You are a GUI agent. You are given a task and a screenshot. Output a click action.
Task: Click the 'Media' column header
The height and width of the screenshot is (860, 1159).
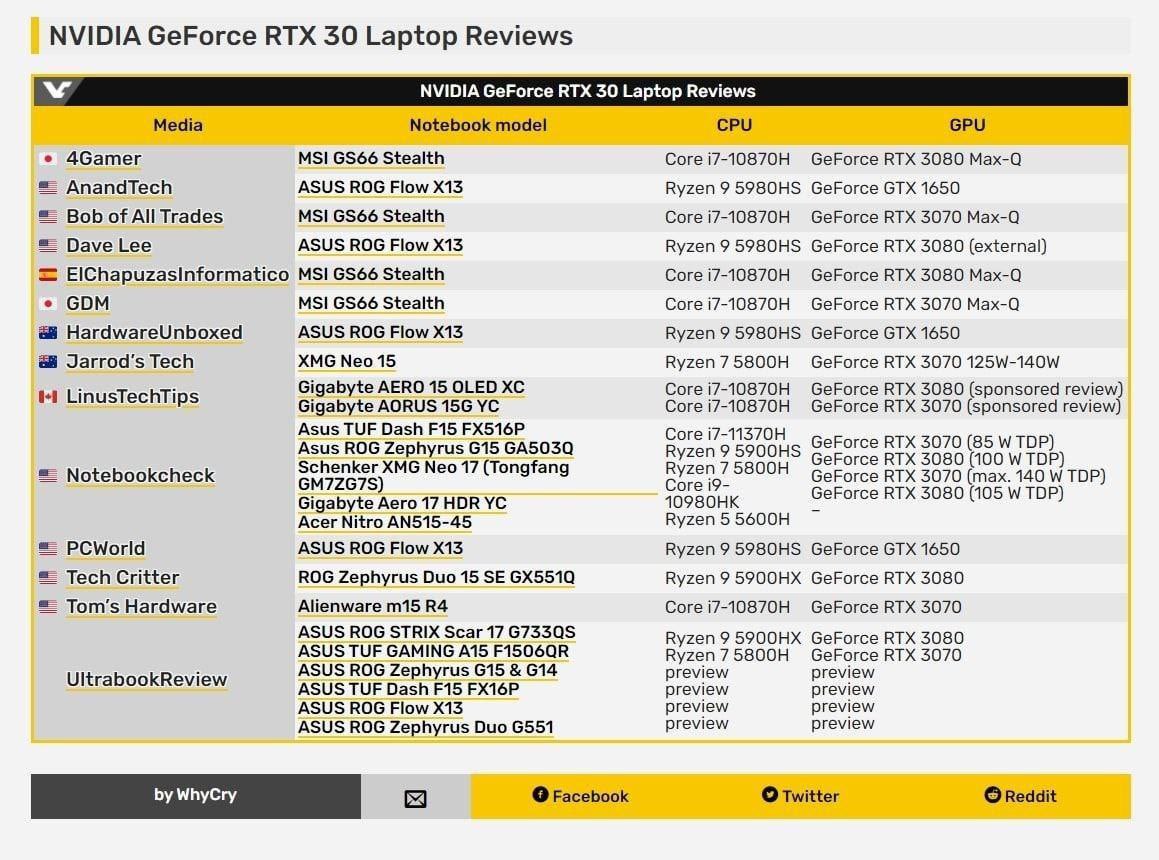click(x=177, y=125)
